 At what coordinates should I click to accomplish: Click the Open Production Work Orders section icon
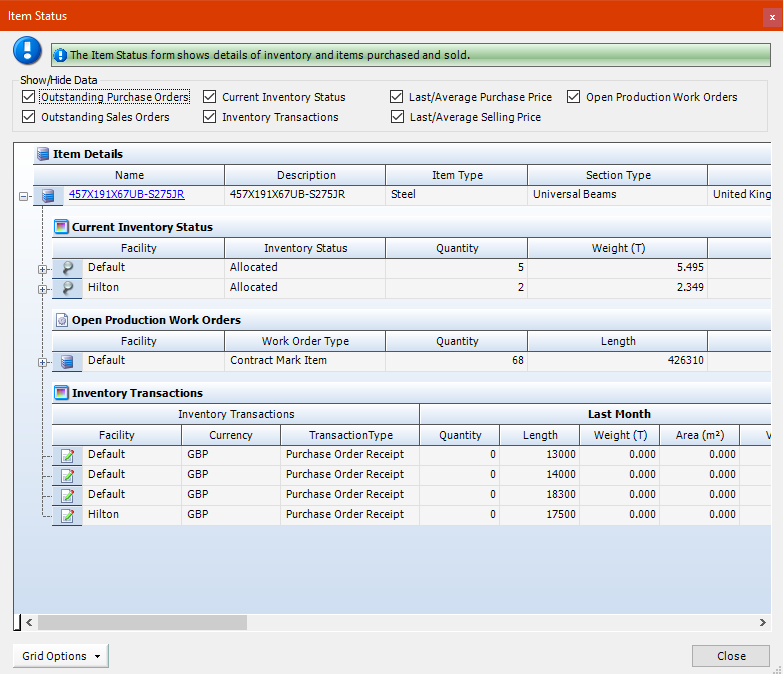coord(61,320)
